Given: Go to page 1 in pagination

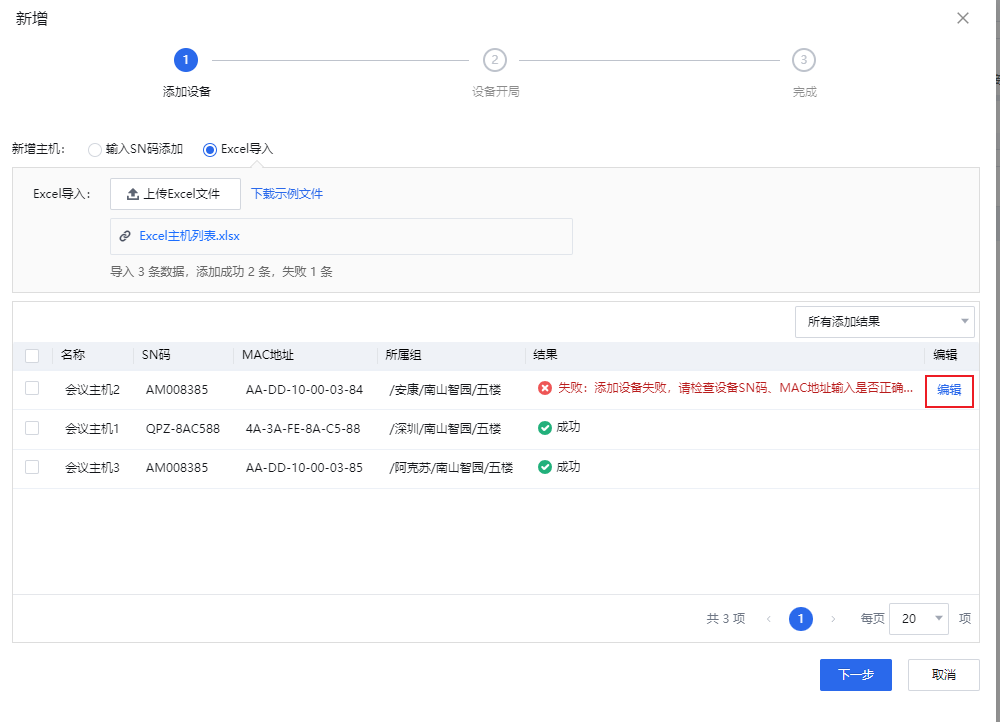Looking at the screenshot, I should tap(800, 619).
